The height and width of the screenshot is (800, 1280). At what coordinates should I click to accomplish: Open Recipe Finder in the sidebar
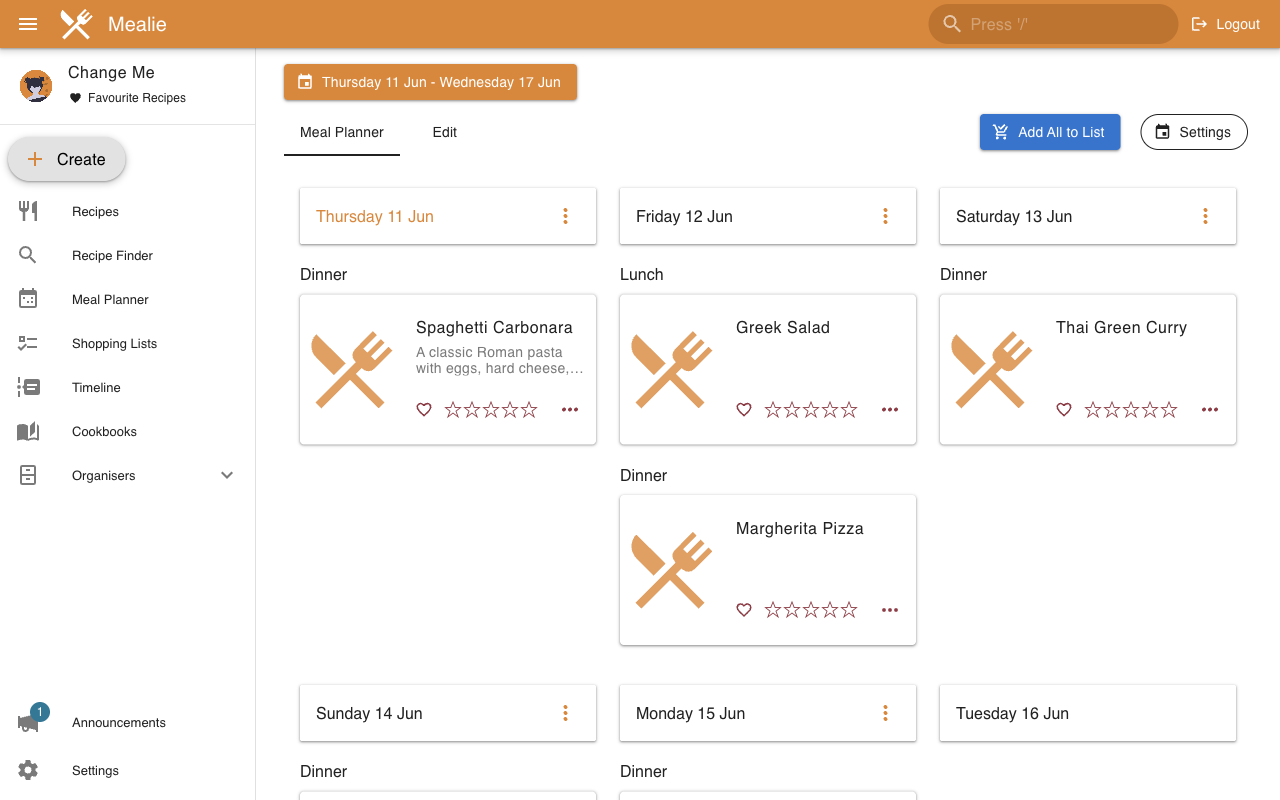128,256
